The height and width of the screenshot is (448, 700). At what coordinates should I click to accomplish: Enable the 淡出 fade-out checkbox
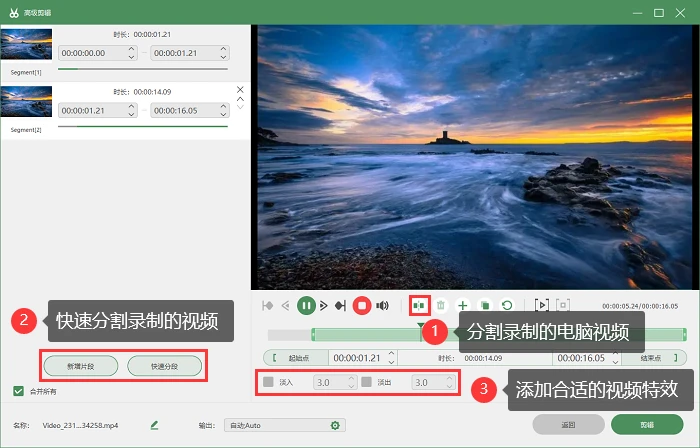(x=367, y=382)
